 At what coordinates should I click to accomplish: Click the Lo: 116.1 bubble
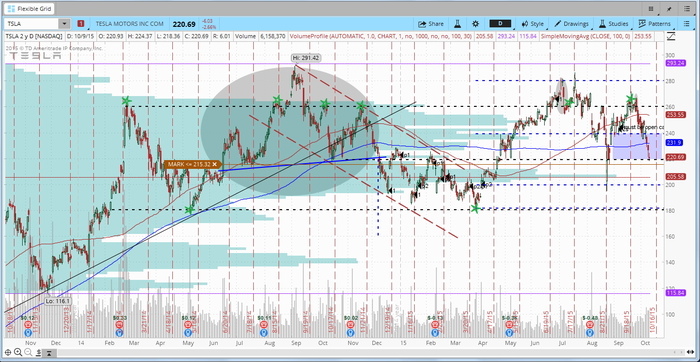58,301
